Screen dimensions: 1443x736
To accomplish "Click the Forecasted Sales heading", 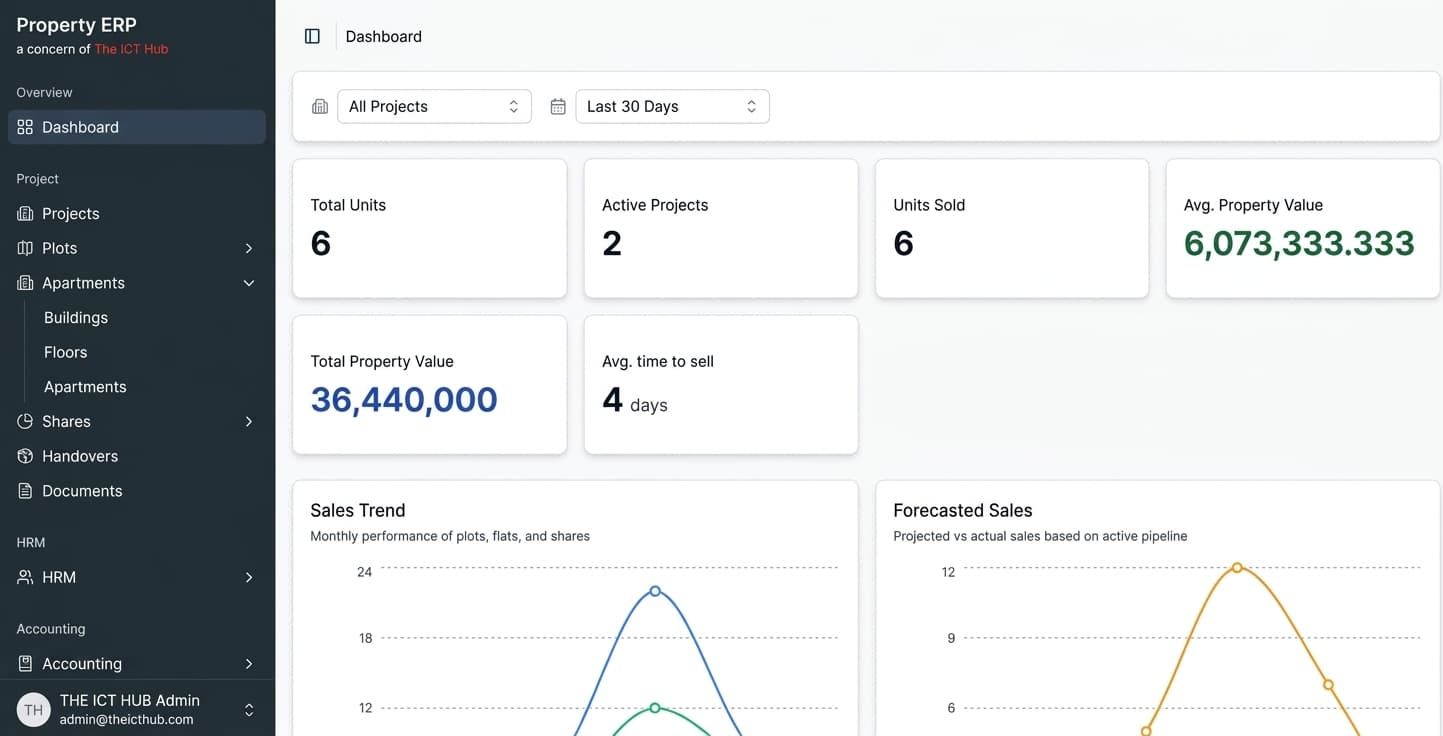I will (963, 510).
